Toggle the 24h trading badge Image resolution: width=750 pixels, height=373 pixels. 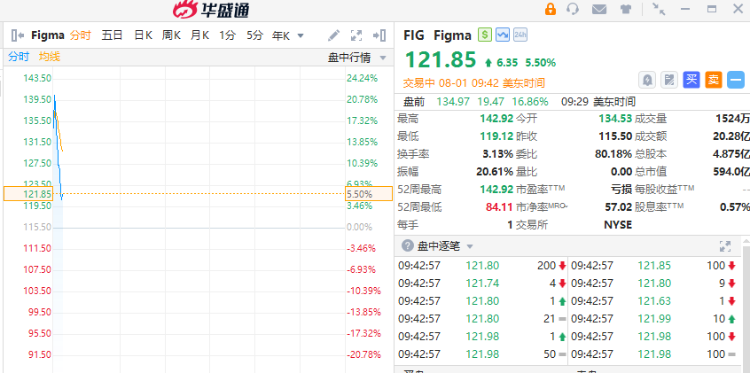click(x=520, y=35)
